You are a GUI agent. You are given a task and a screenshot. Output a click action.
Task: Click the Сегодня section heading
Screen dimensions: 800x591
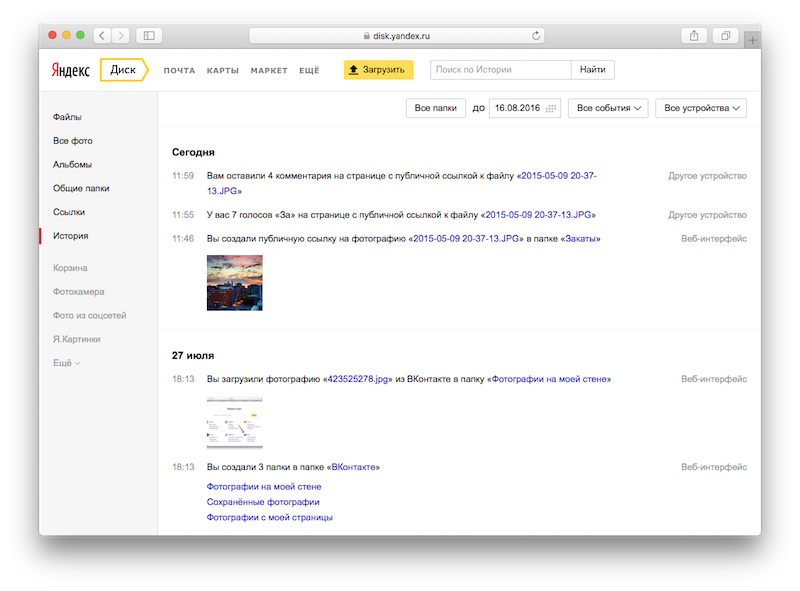click(193, 152)
